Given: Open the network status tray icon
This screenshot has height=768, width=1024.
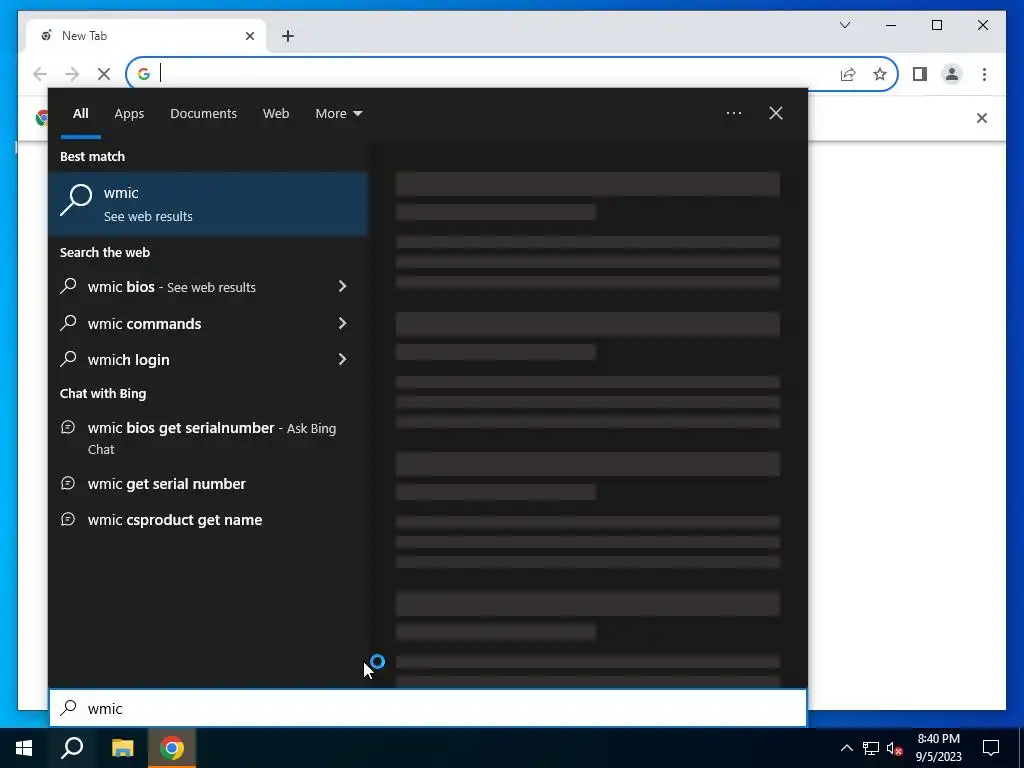Looking at the screenshot, I should click(x=871, y=748).
